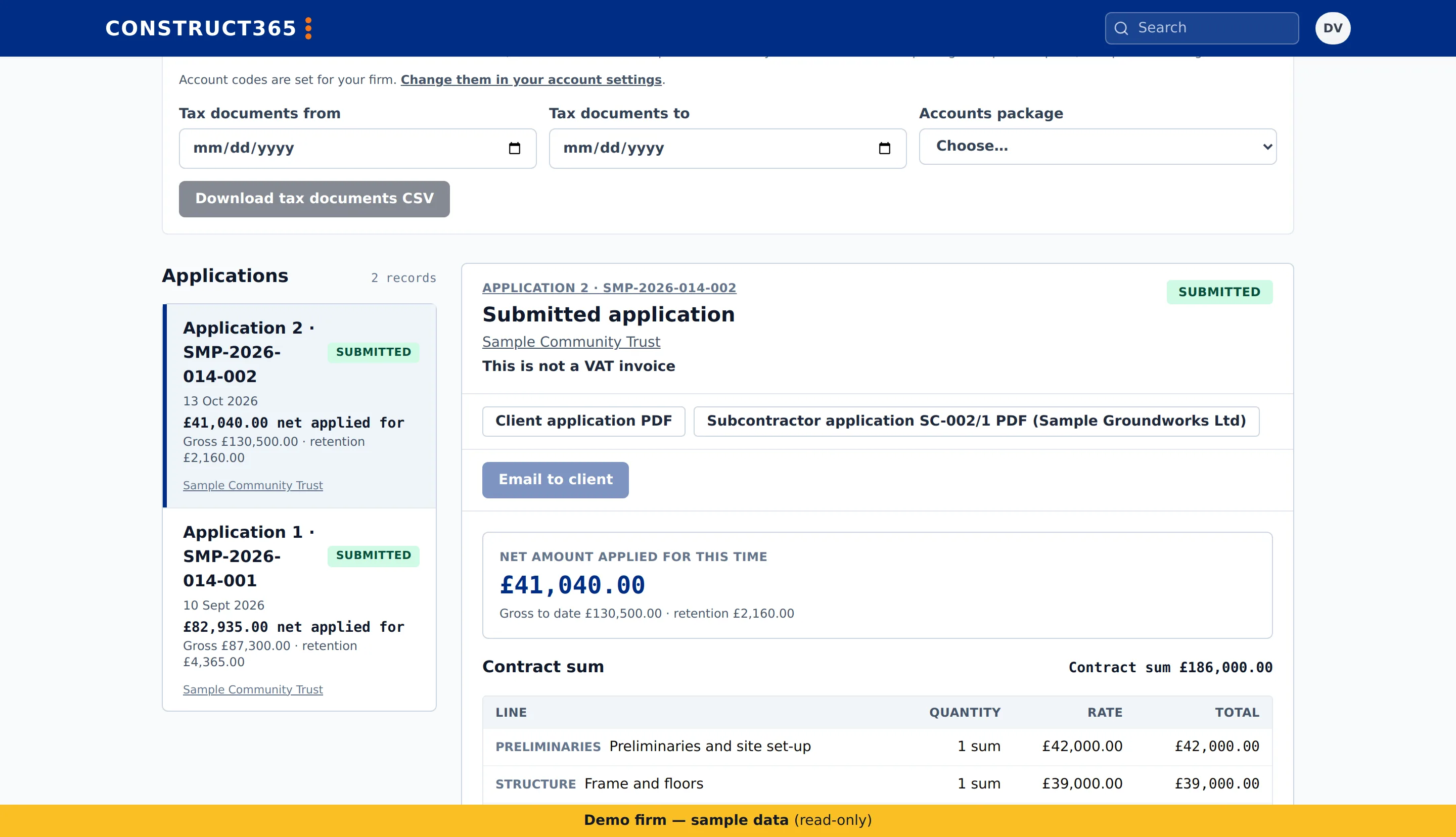
Task: Click APPLICATION 2 · SMP-2026-014-002 header link
Action: pyautogui.click(x=609, y=288)
